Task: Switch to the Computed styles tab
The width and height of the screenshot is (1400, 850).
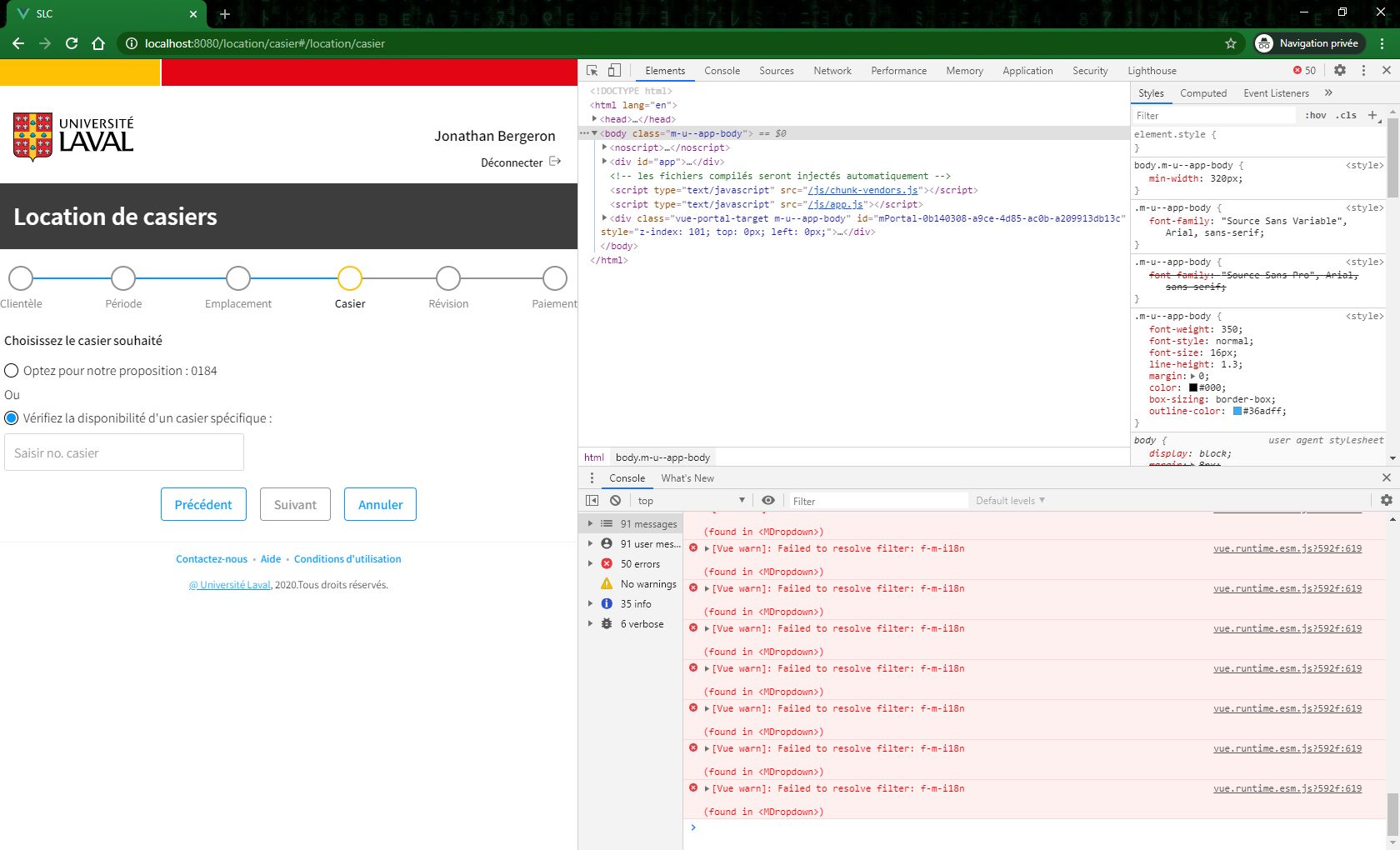Action: point(1203,92)
